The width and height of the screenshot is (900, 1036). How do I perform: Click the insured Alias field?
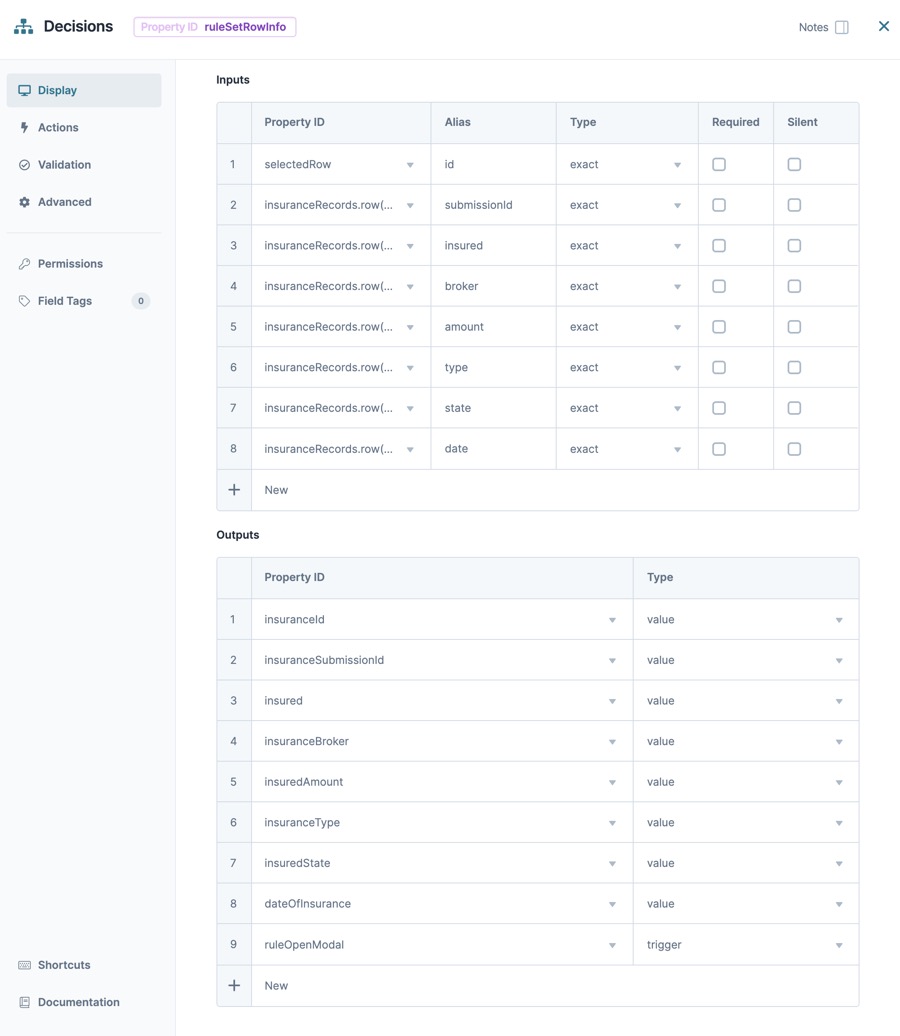493,246
